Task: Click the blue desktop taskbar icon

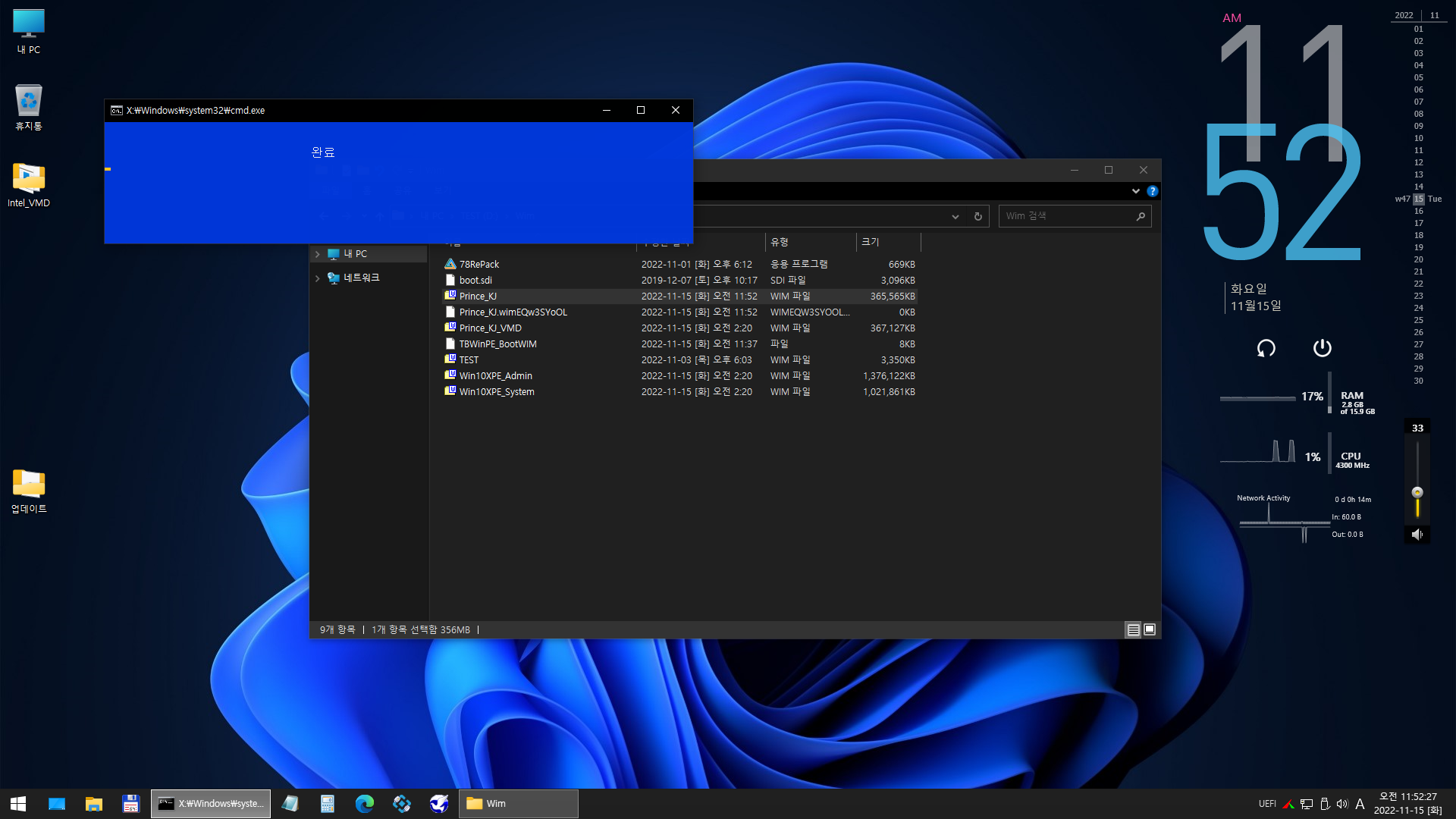Action: (57, 804)
